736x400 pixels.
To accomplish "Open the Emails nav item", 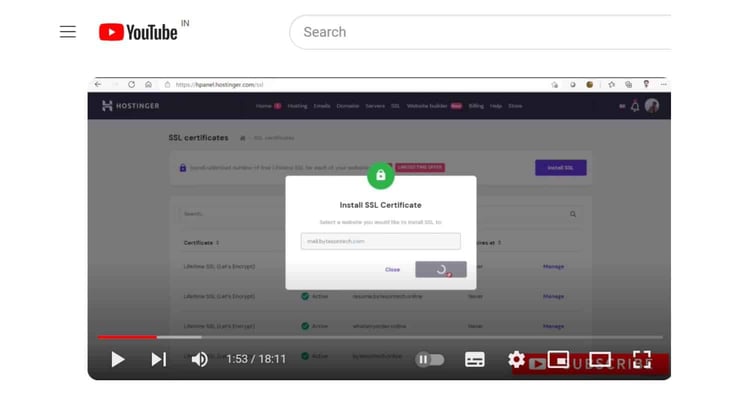I will click(322, 106).
